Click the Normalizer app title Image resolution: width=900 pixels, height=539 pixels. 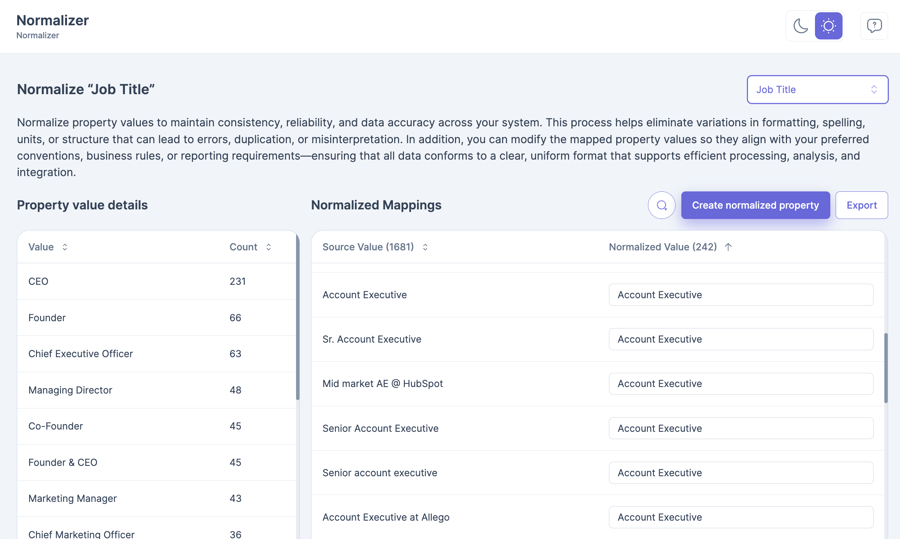tap(52, 20)
